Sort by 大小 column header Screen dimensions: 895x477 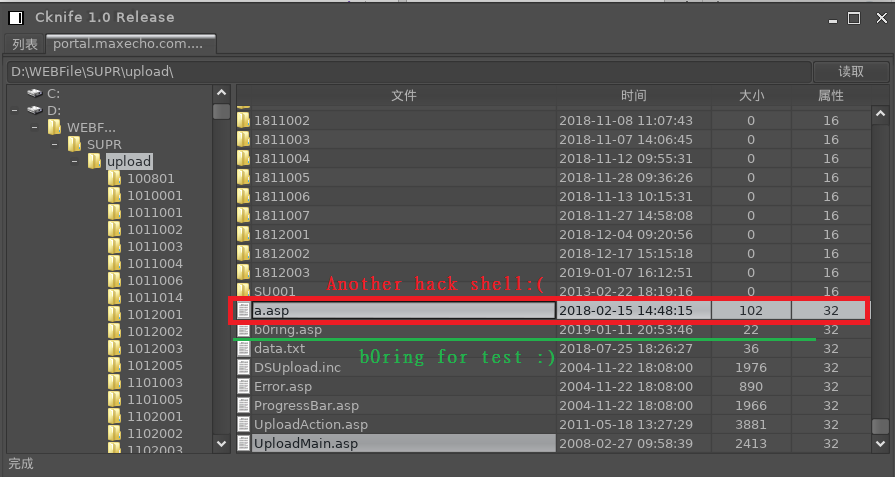point(751,95)
